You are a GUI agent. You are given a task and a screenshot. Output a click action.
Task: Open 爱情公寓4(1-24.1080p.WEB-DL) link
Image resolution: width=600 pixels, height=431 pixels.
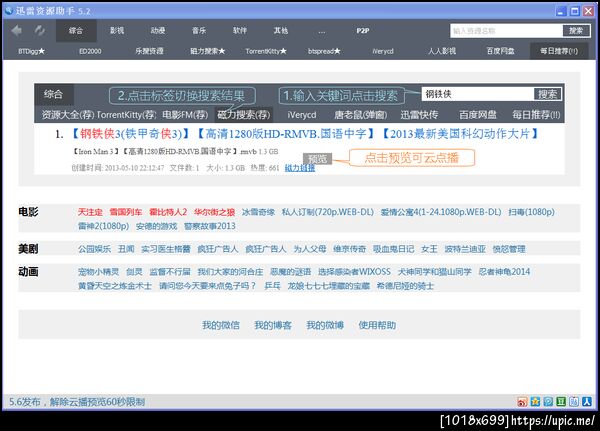(441, 212)
